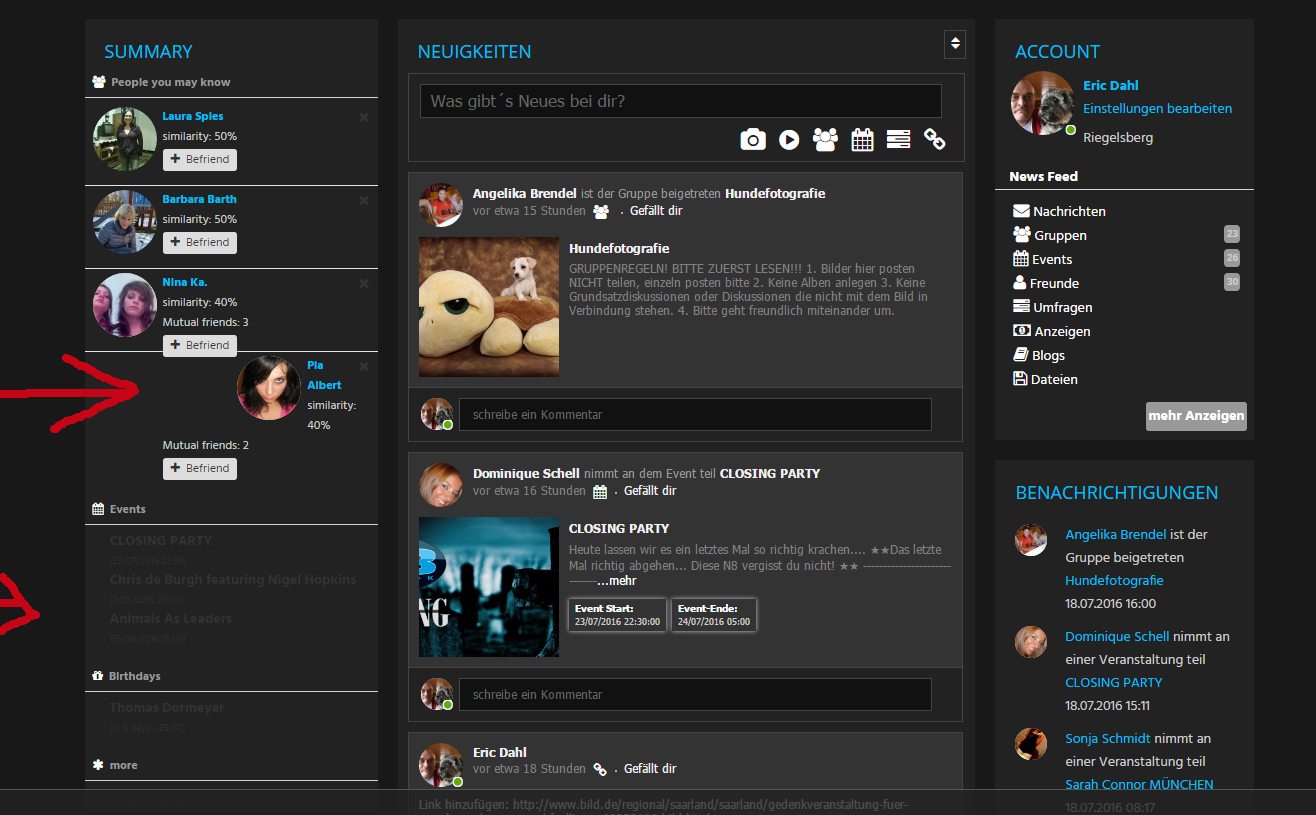The image size is (1316, 815).
Task: Open the news feed sort dropdown
Action: 955,44
